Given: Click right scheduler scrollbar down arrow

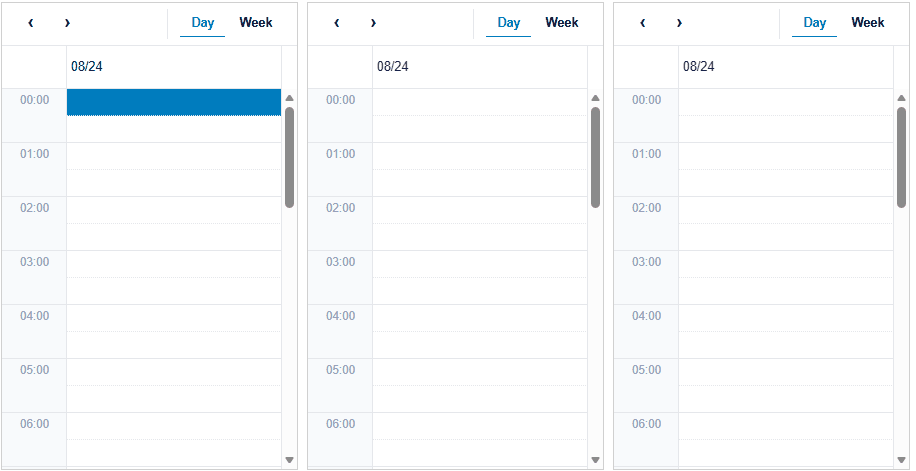Looking at the screenshot, I should click(x=901, y=460).
